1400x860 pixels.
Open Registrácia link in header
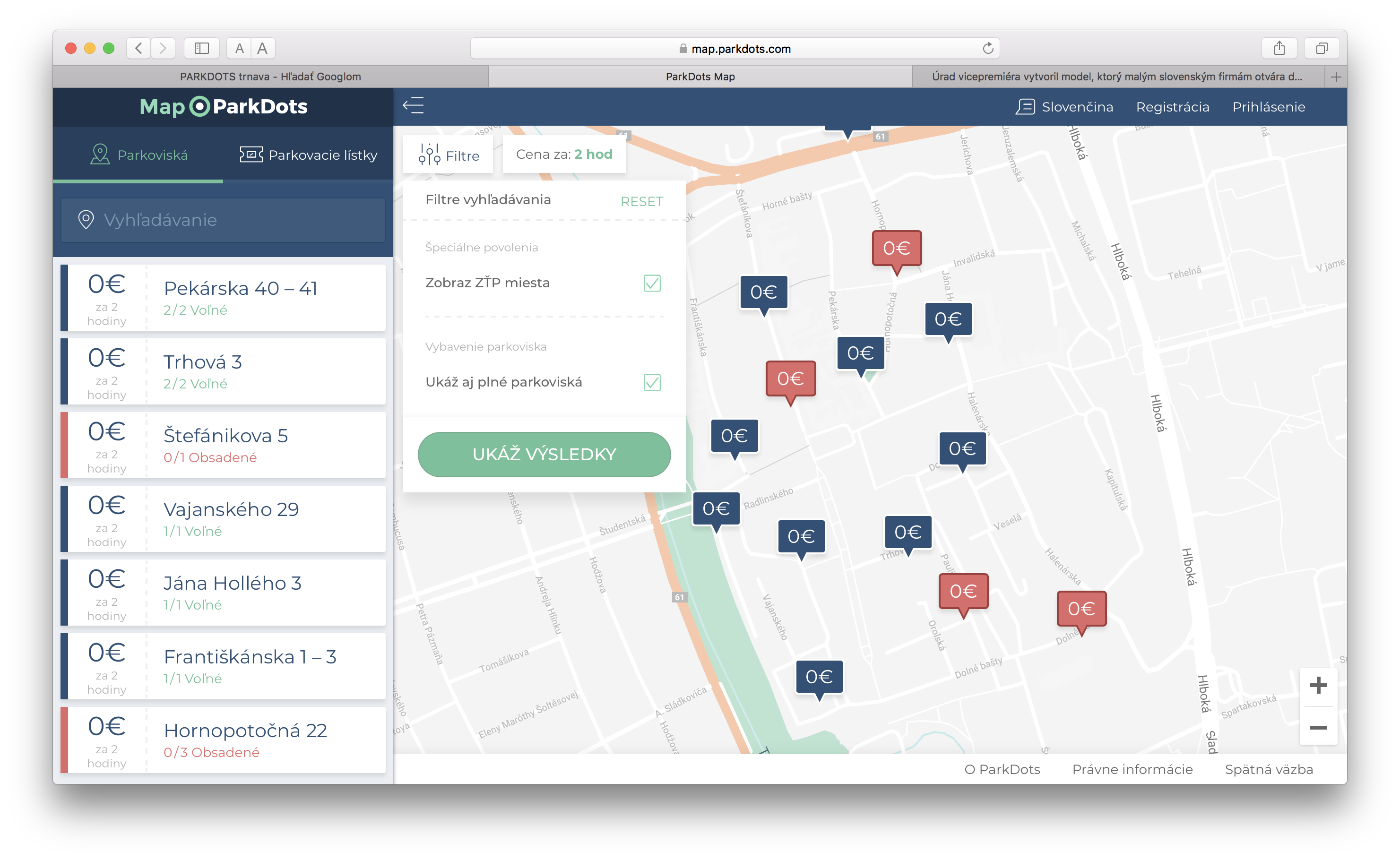click(1172, 107)
